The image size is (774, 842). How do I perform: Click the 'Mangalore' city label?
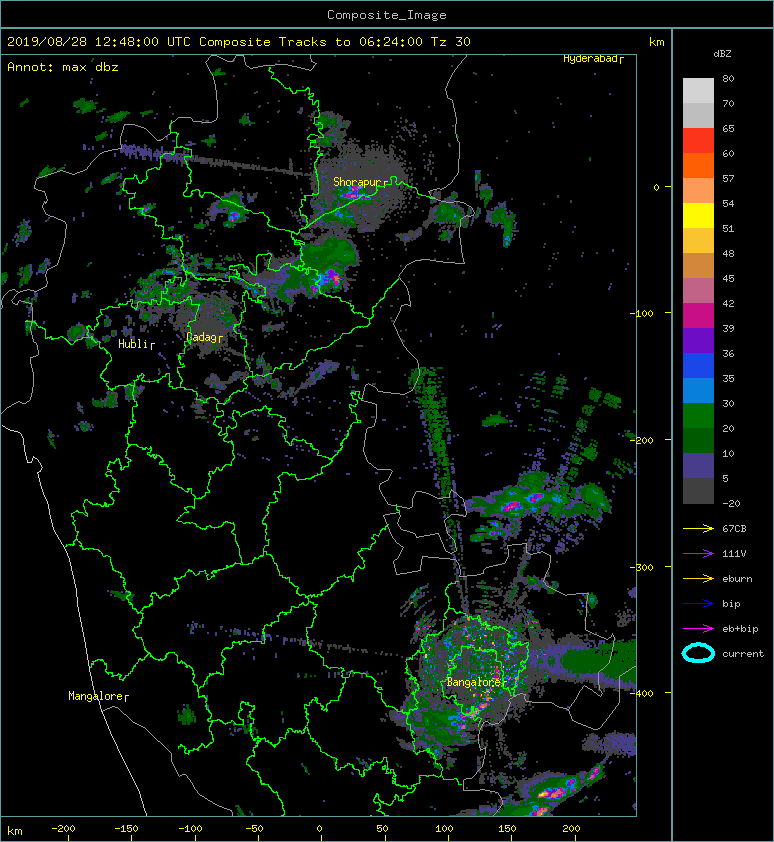(96, 696)
